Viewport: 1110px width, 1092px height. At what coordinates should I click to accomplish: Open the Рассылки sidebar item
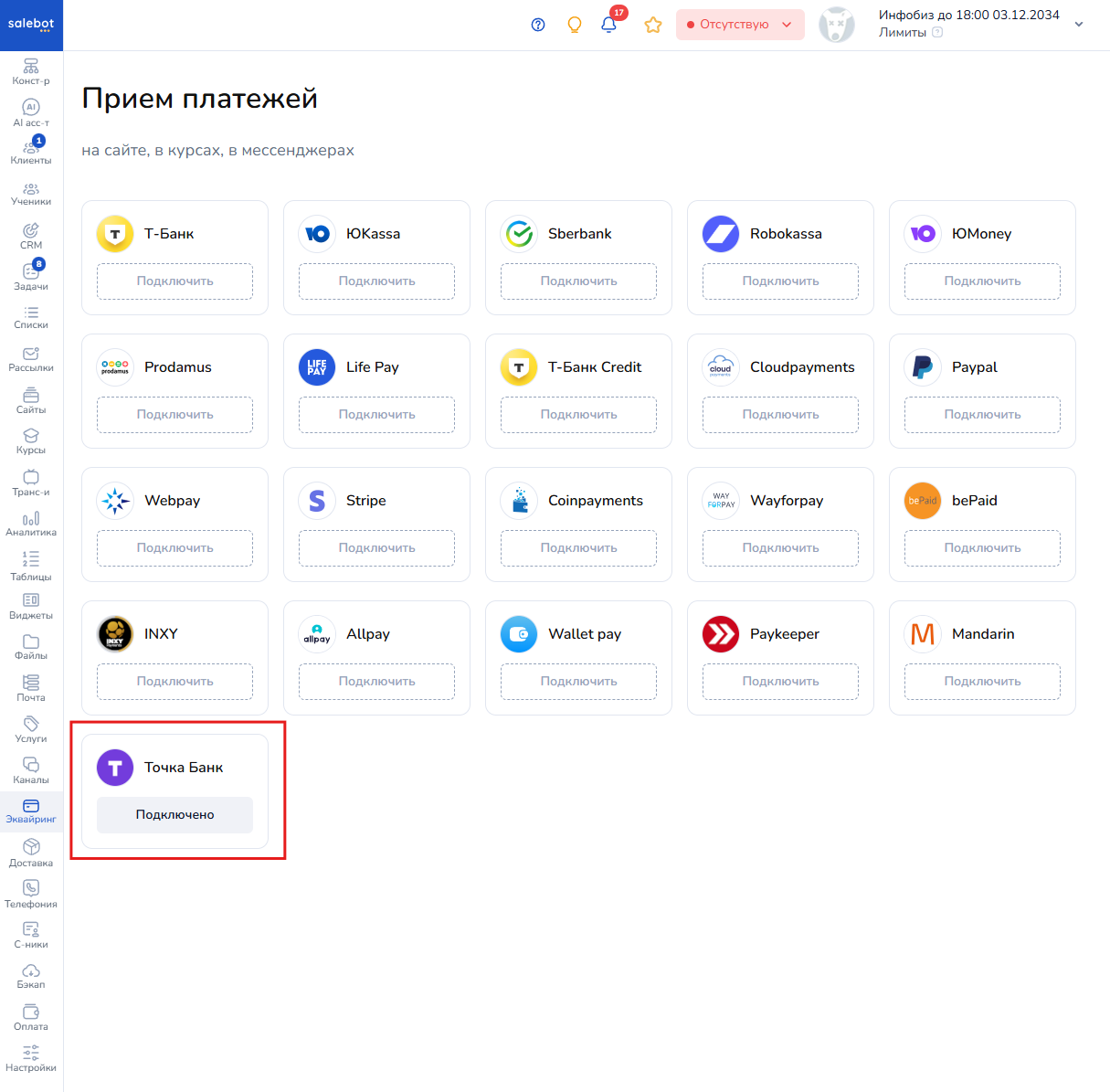pyautogui.click(x=31, y=359)
